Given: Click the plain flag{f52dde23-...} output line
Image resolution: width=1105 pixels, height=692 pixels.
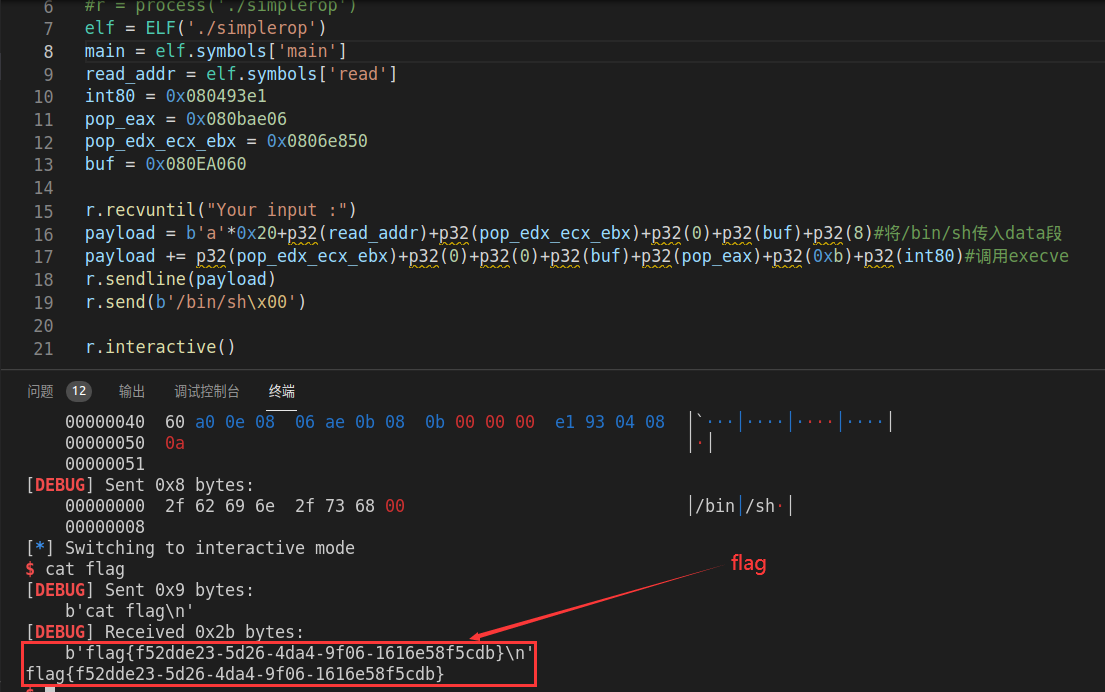Looking at the screenshot, I should pos(235,674).
